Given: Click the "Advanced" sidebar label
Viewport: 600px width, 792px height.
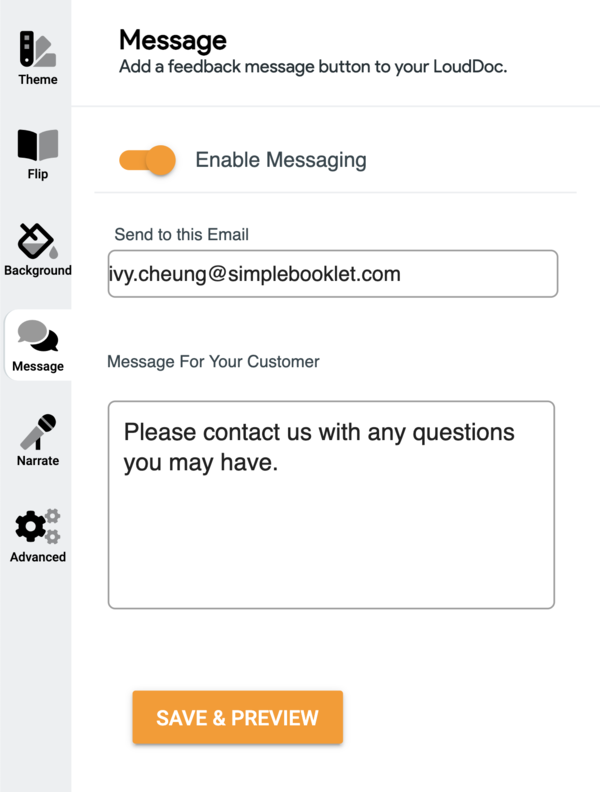Looking at the screenshot, I should [x=38, y=557].
